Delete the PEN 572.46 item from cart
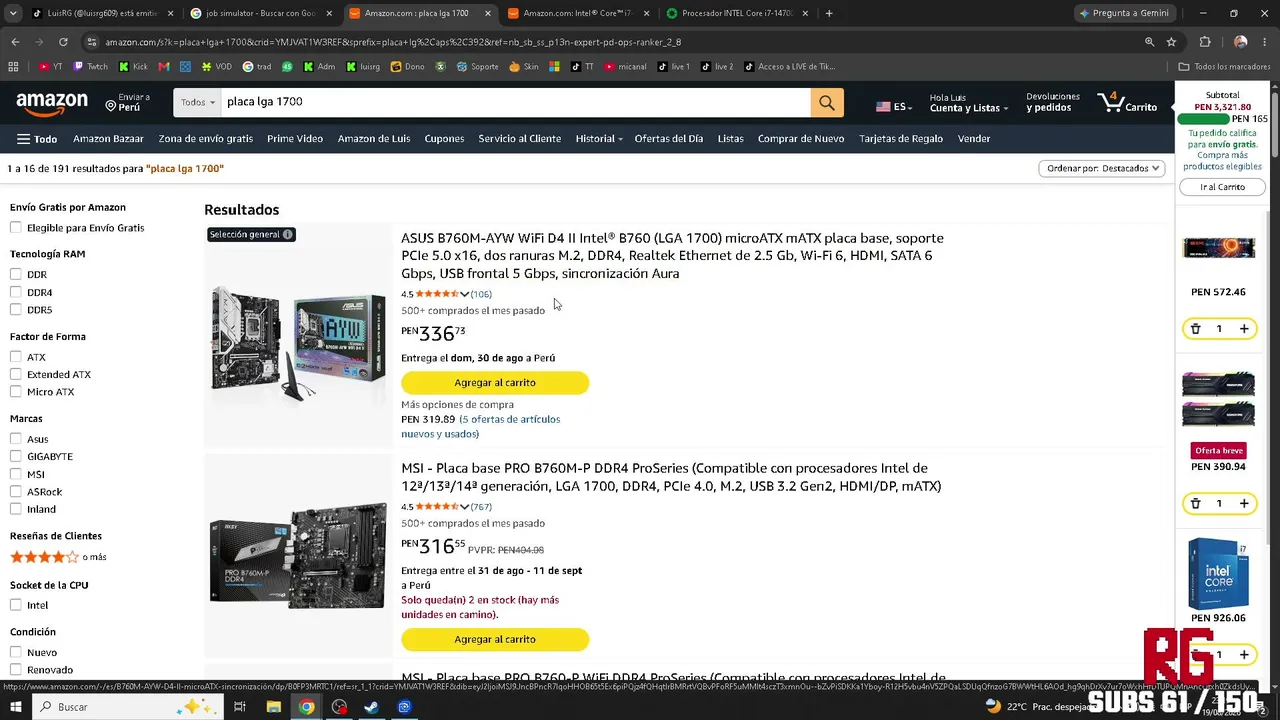Viewport: 1280px width, 720px height. (x=1195, y=329)
